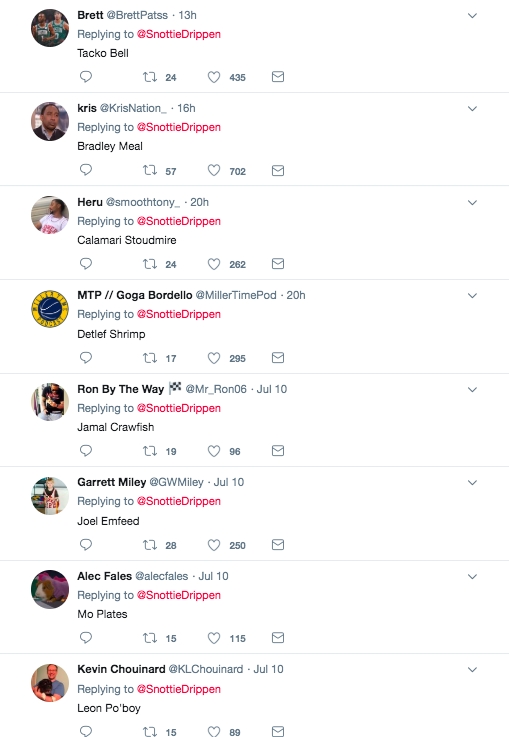
Task: Visit @MillerTimePod profile handle
Action: (x=236, y=295)
